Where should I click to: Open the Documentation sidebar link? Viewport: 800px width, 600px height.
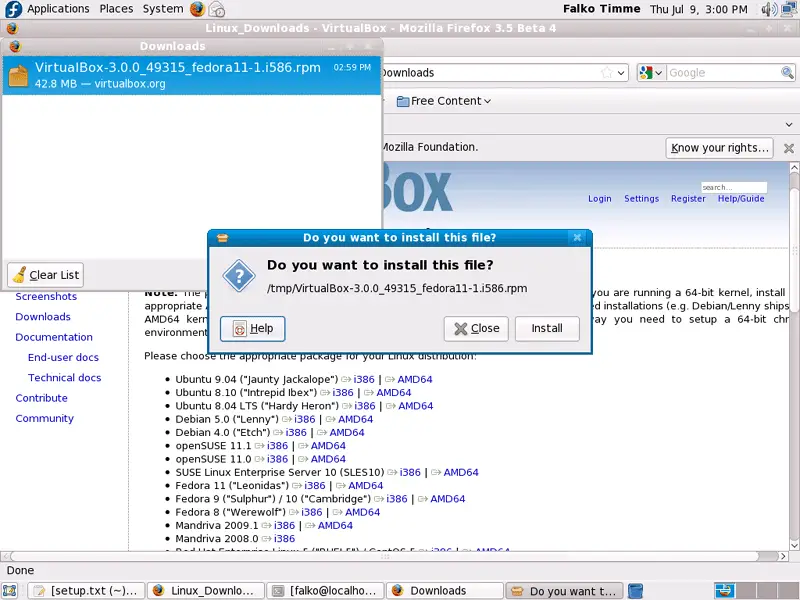pyautogui.click(x=54, y=337)
